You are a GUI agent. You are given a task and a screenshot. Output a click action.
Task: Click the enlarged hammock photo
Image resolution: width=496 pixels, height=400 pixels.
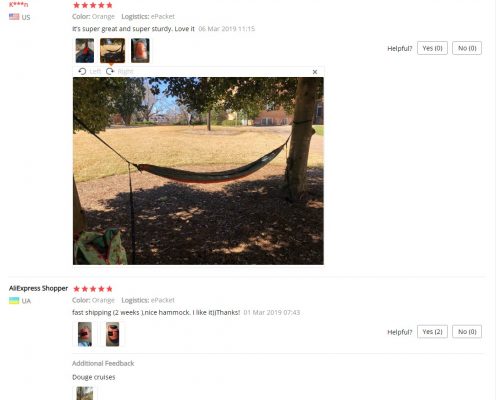pyautogui.click(x=198, y=171)
